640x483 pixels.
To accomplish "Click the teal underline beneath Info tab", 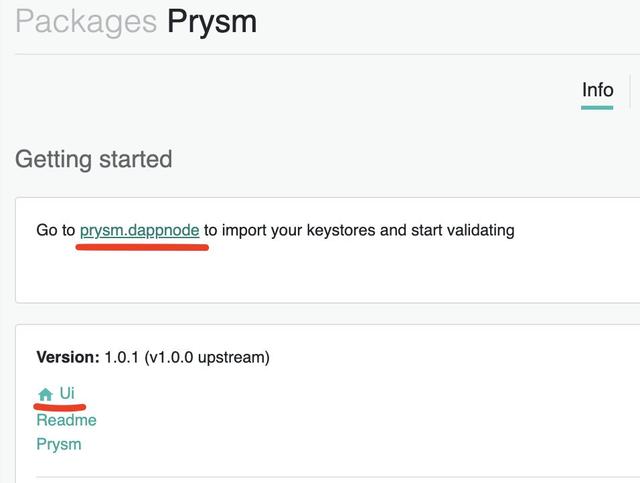I will tap(597, 107).
